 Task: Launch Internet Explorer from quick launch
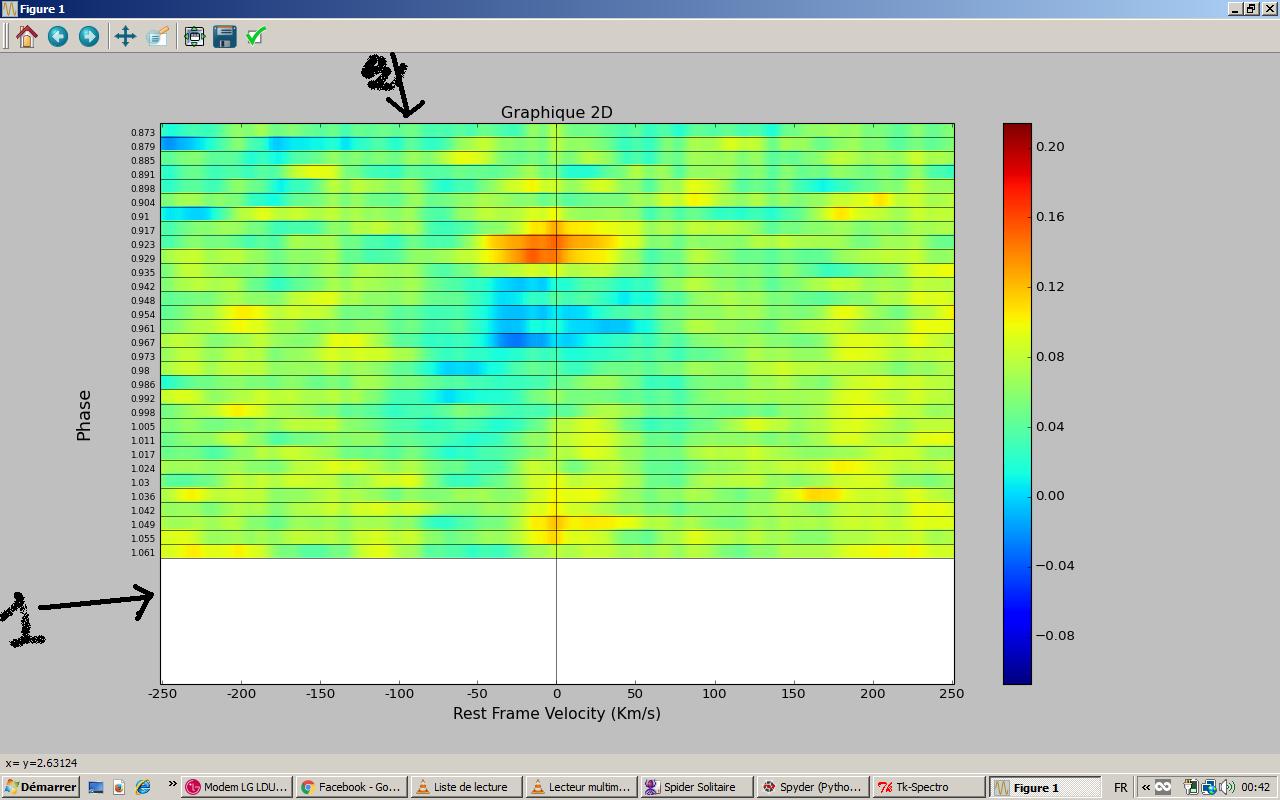coord(143,787)
